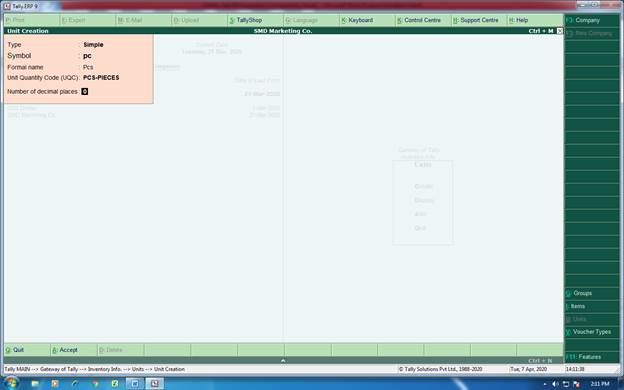Expand the bottom calculator panel arrow
Screen dimensions: 624x390
(x=283, y=361)
